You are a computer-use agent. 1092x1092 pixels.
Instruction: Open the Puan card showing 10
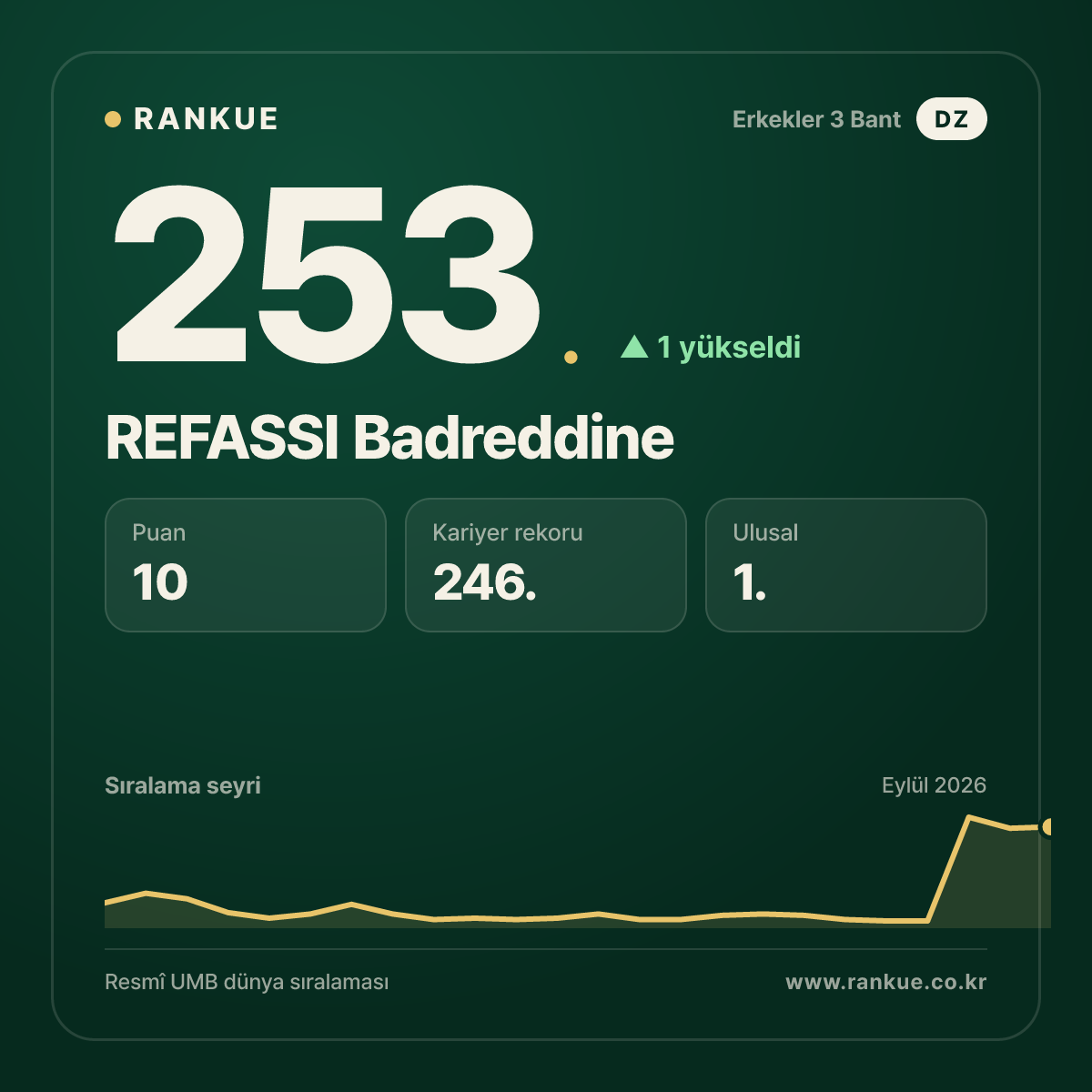[246, 565]
